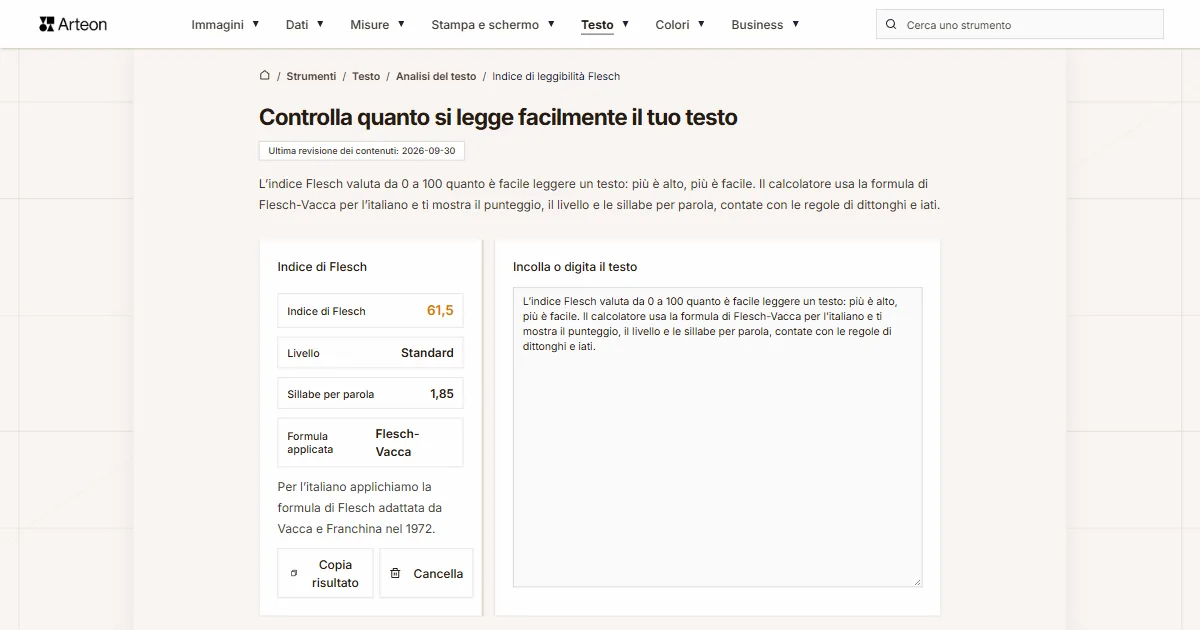Go to home via breadcrumb house icon
Screen dimensions: 1200x630
(x=265, y=75)
